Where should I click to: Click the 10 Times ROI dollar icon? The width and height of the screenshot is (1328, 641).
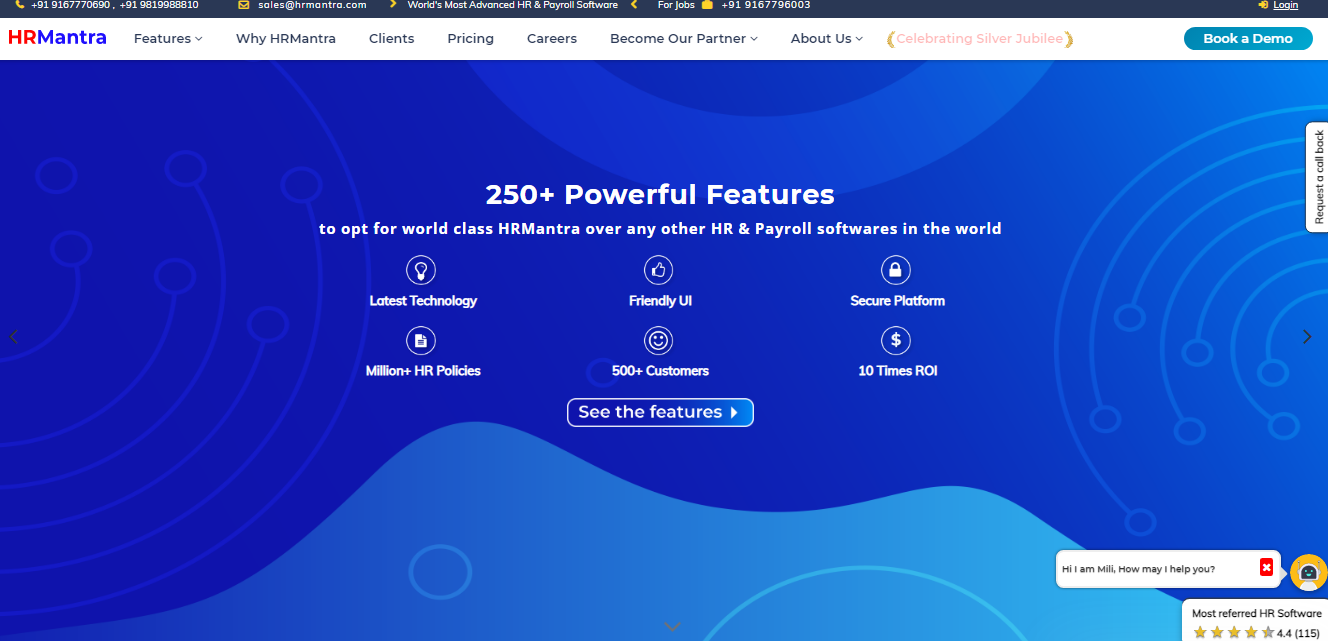(x=895, y=341)
